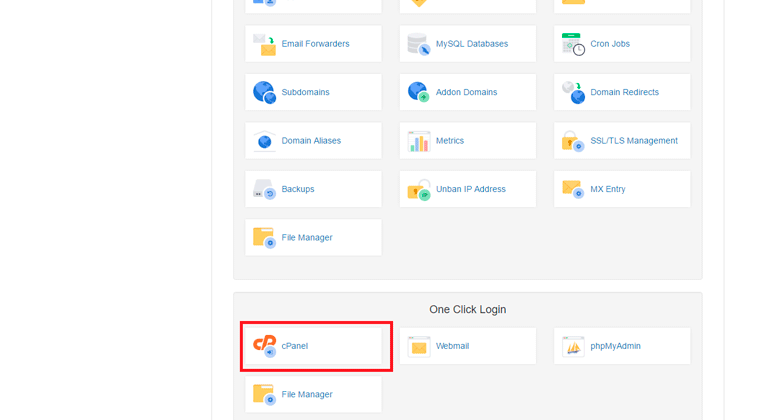The image size is (764, 420).
Task: Select the SSL/TLS Management link
Action: tap(634, 141)
